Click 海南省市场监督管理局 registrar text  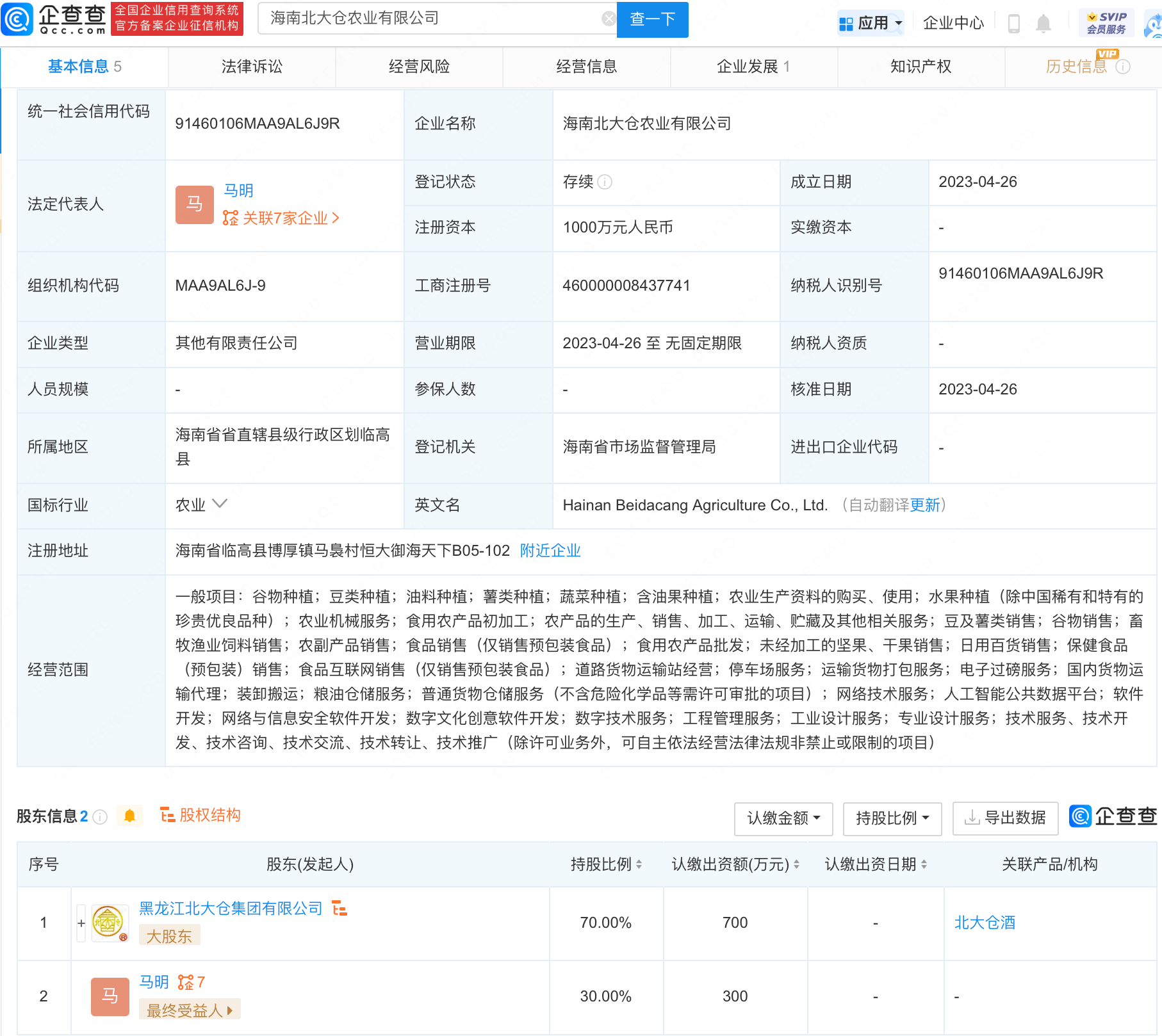click(x=639, y=447)
